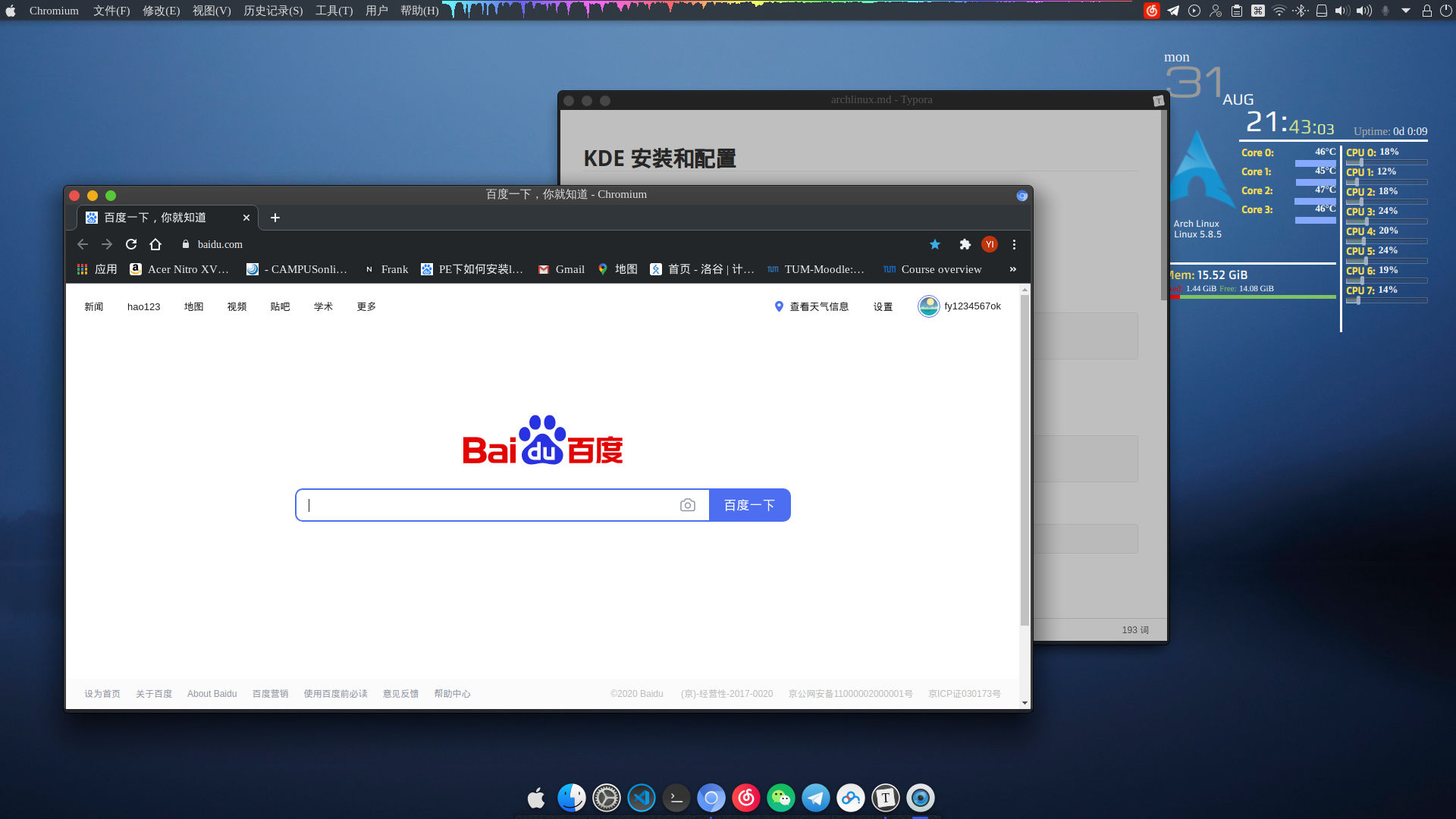1456x819 pixels.
Task: Open the Acer Nitro XV bookmark
Action: pyautogui.click(x=180, y=269)
